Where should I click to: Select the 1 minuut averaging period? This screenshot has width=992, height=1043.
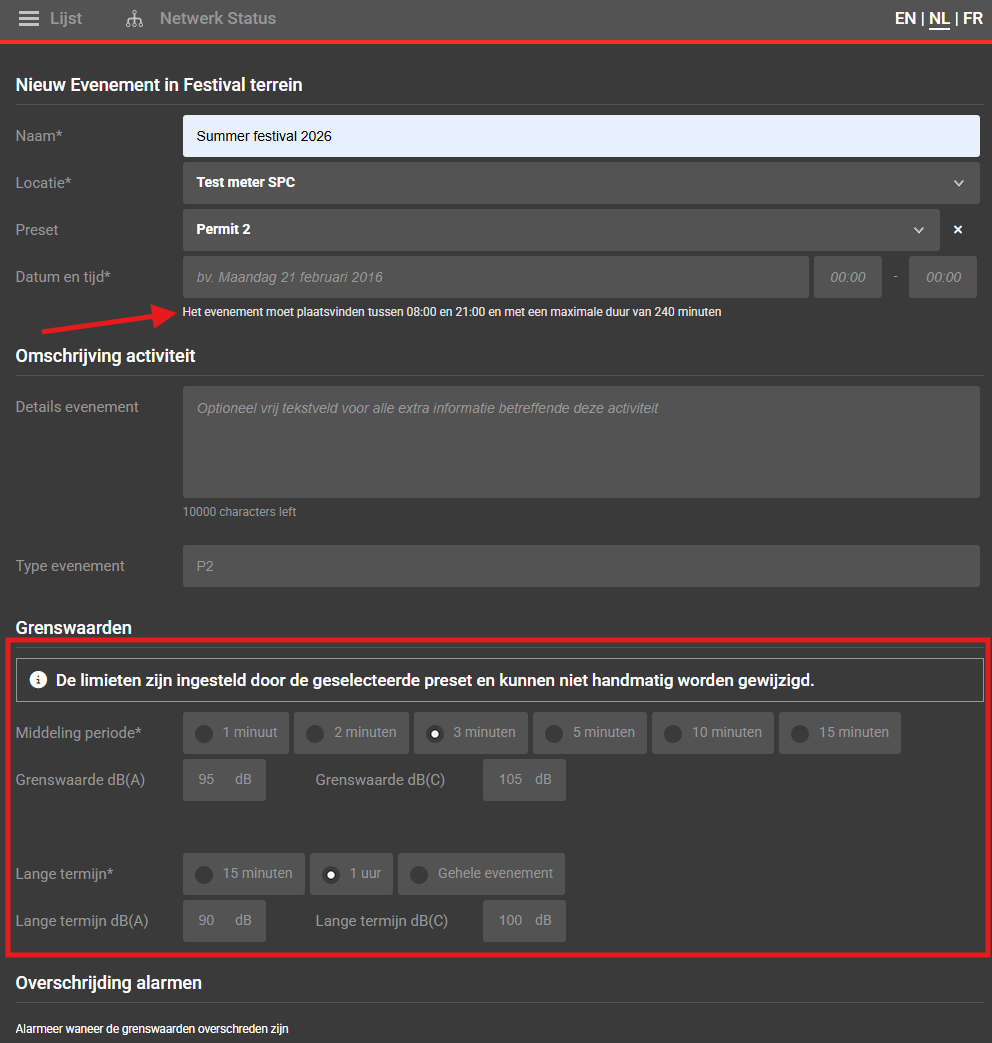[x=236, y=733]
